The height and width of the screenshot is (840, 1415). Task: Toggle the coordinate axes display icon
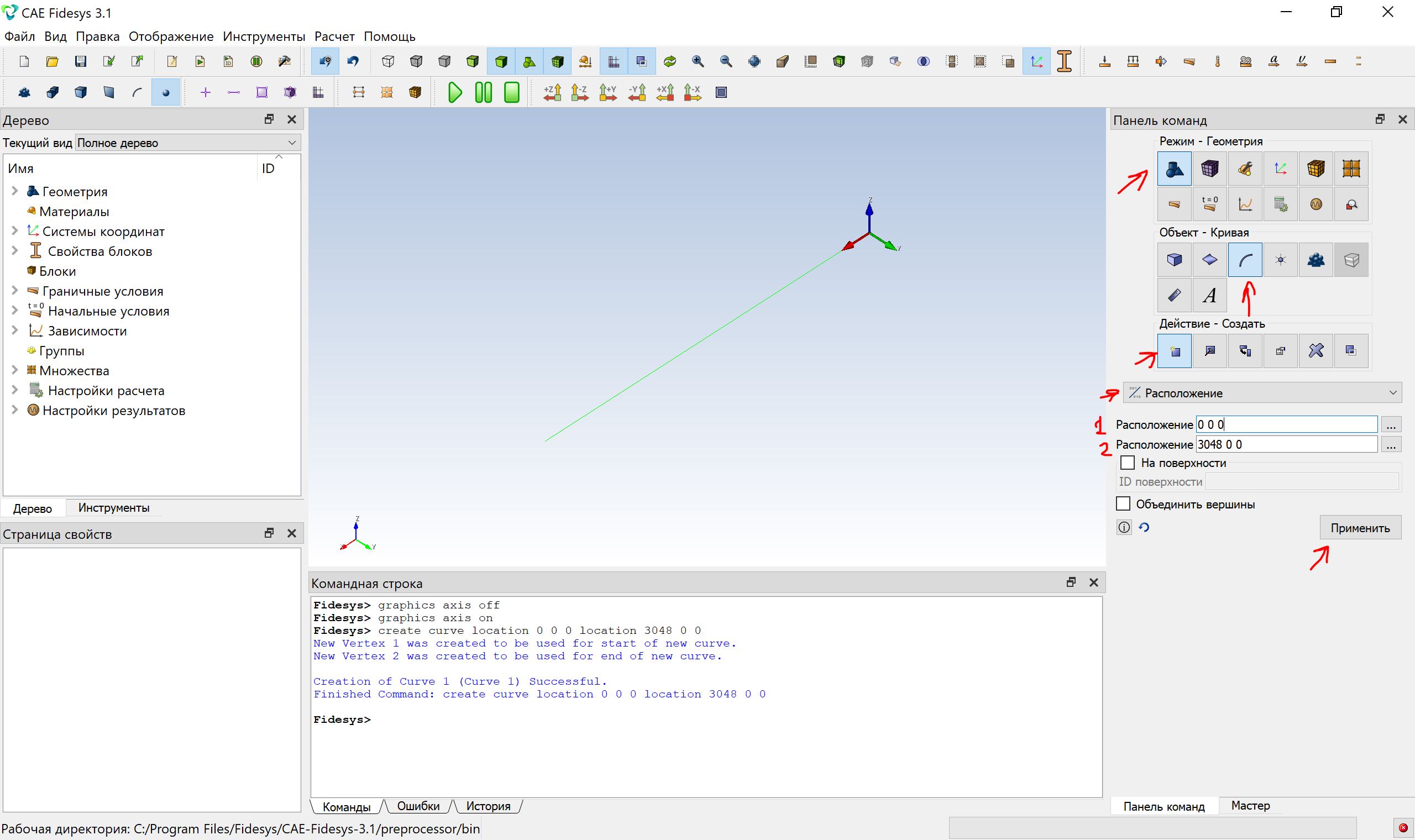click(x=1036, y=61)
